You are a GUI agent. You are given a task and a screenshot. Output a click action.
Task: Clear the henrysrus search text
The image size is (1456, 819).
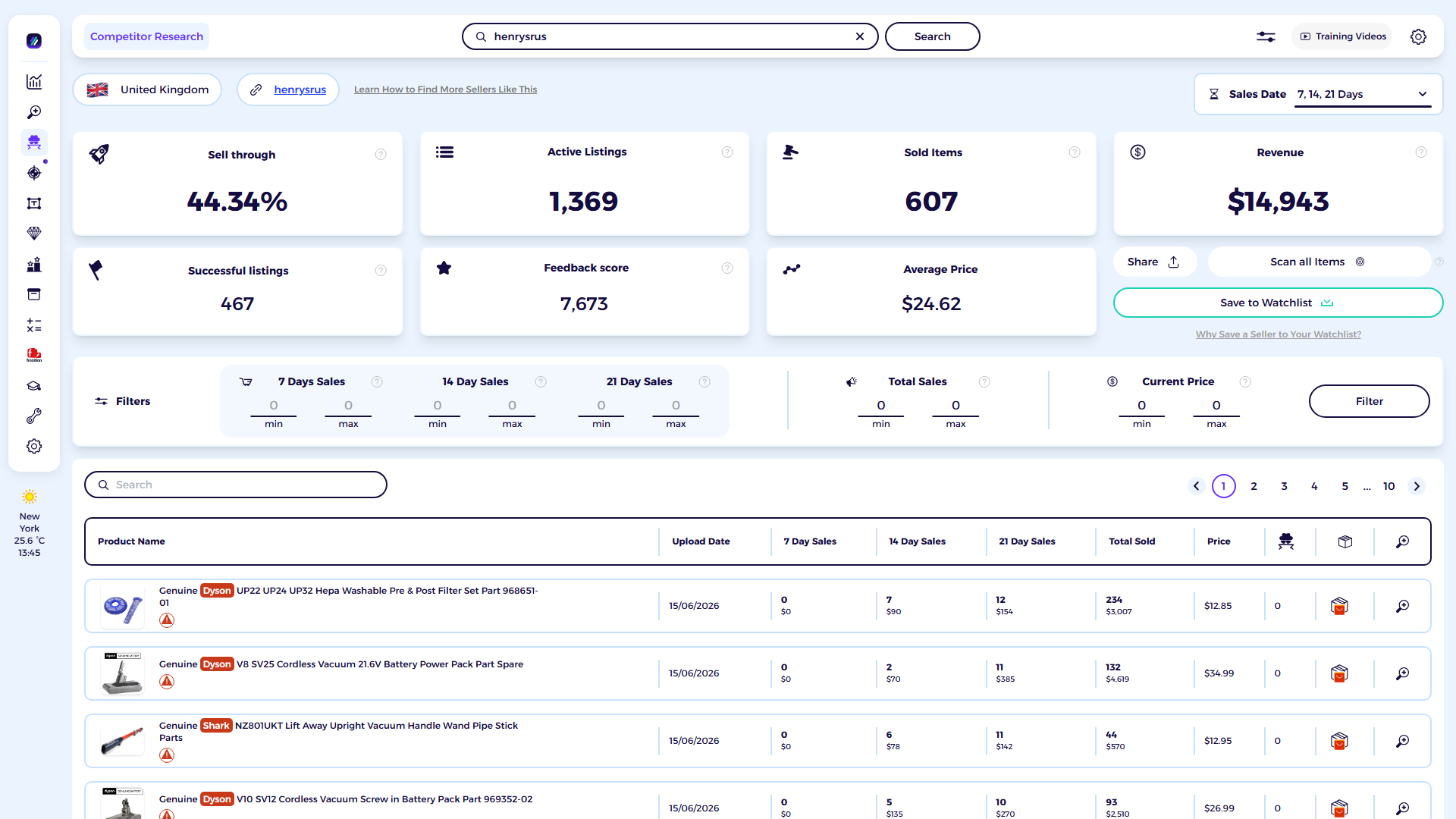(860, 36)
